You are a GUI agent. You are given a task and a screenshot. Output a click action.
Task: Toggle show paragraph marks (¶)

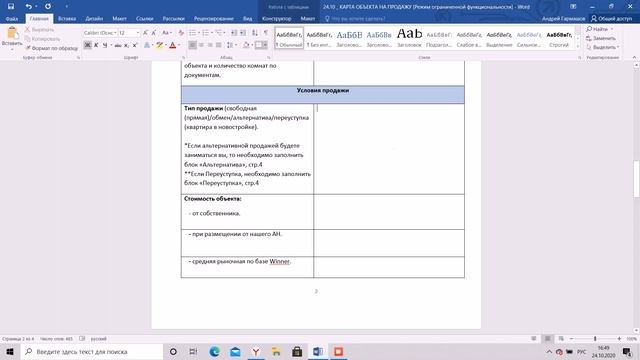266,33
